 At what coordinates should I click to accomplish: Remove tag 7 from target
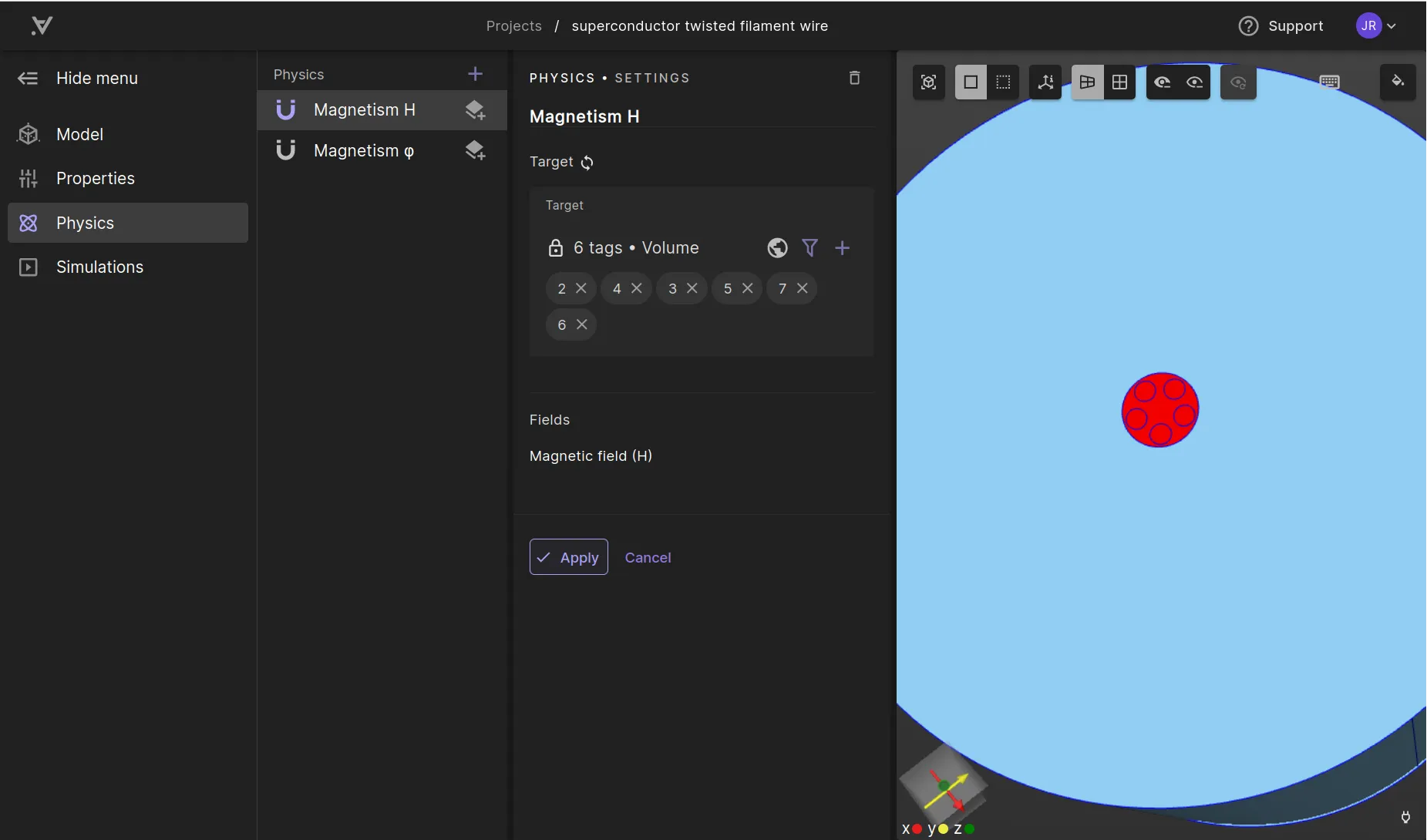803,288
